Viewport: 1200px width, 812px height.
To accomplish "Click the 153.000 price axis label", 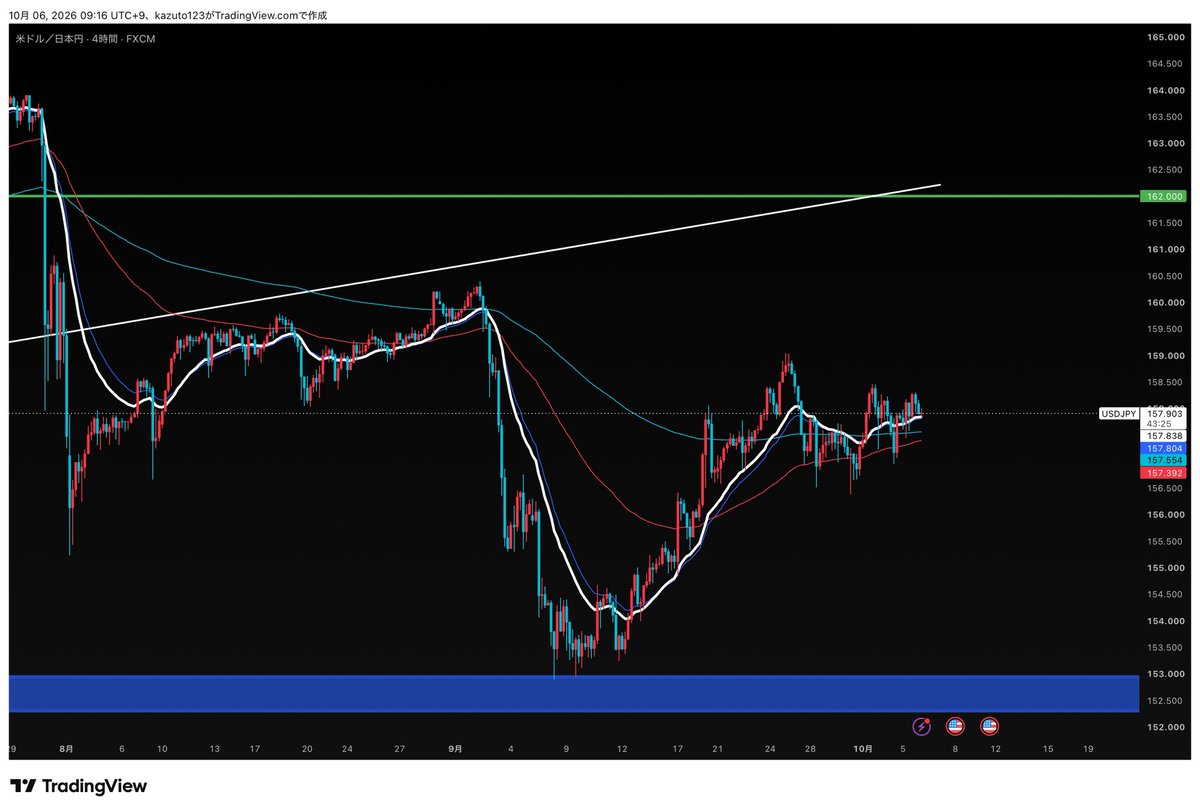I will [1165, 674].
